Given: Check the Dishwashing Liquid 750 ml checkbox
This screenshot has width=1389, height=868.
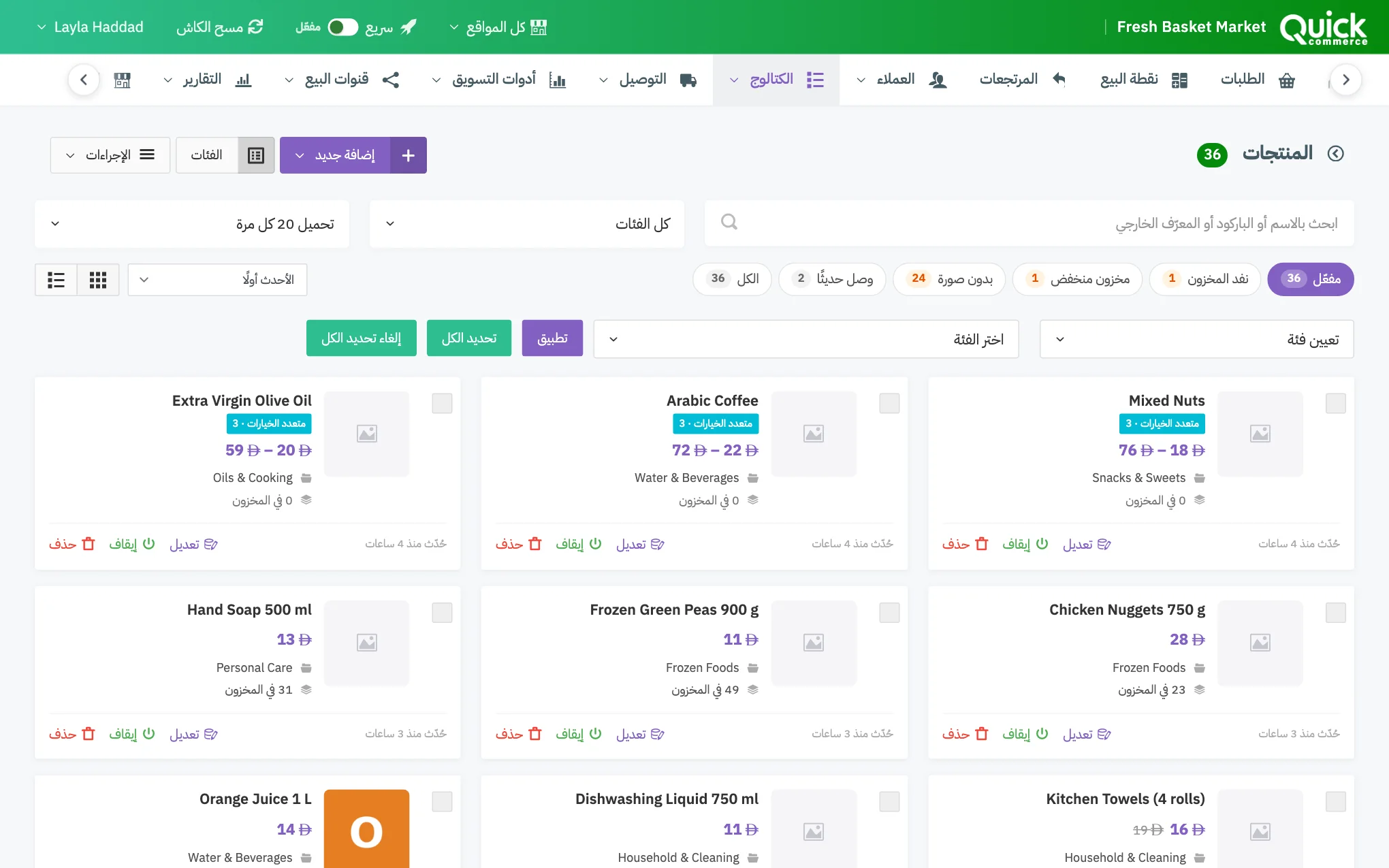Looking at the screenshot, I should 889,802.
